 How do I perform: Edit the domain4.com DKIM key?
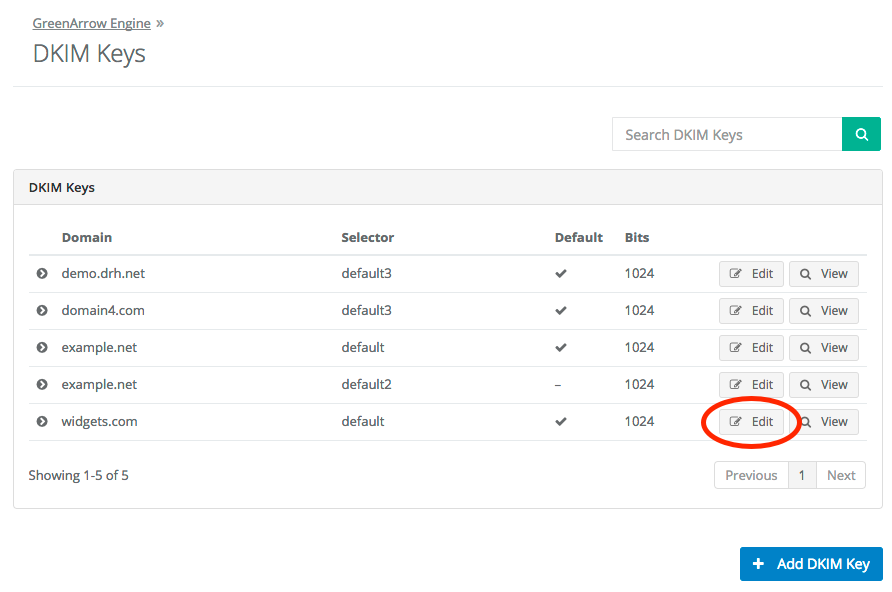[751, 311]
